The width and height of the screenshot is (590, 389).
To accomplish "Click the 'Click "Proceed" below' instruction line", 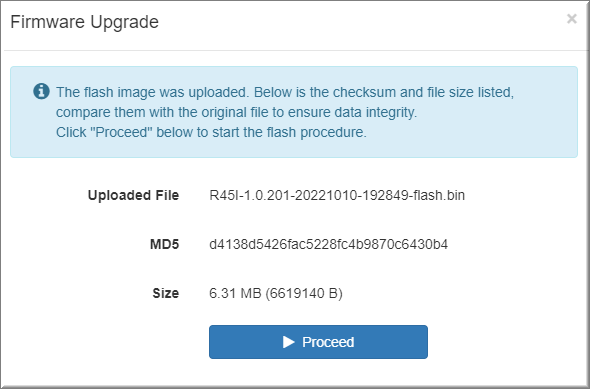I will pyautogui.click(x=211, y=132).
